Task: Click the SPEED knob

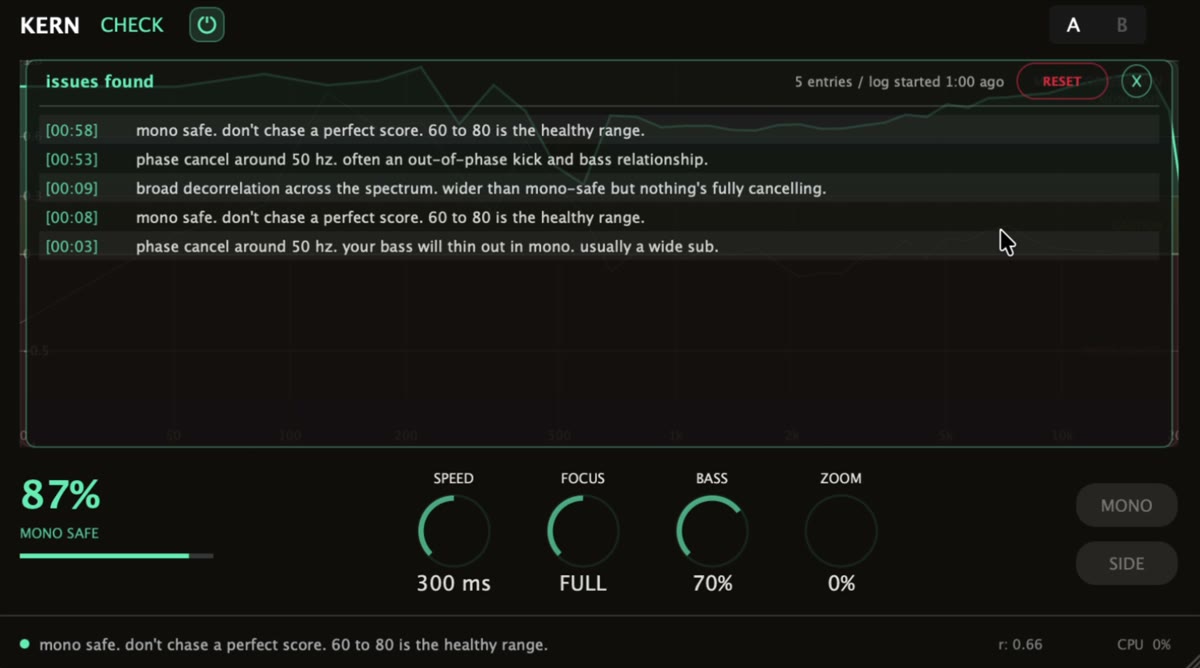Action: point(453,532)
